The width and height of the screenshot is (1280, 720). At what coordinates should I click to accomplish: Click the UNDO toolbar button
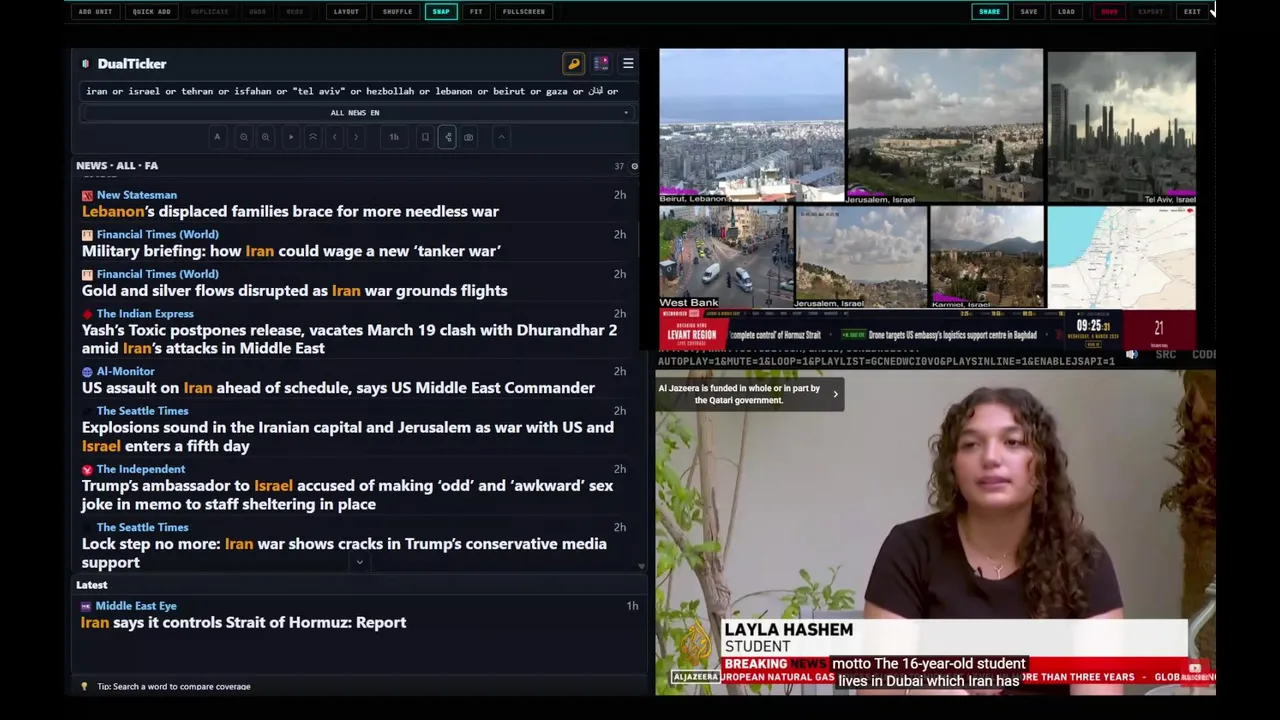[x=258, y=12]
